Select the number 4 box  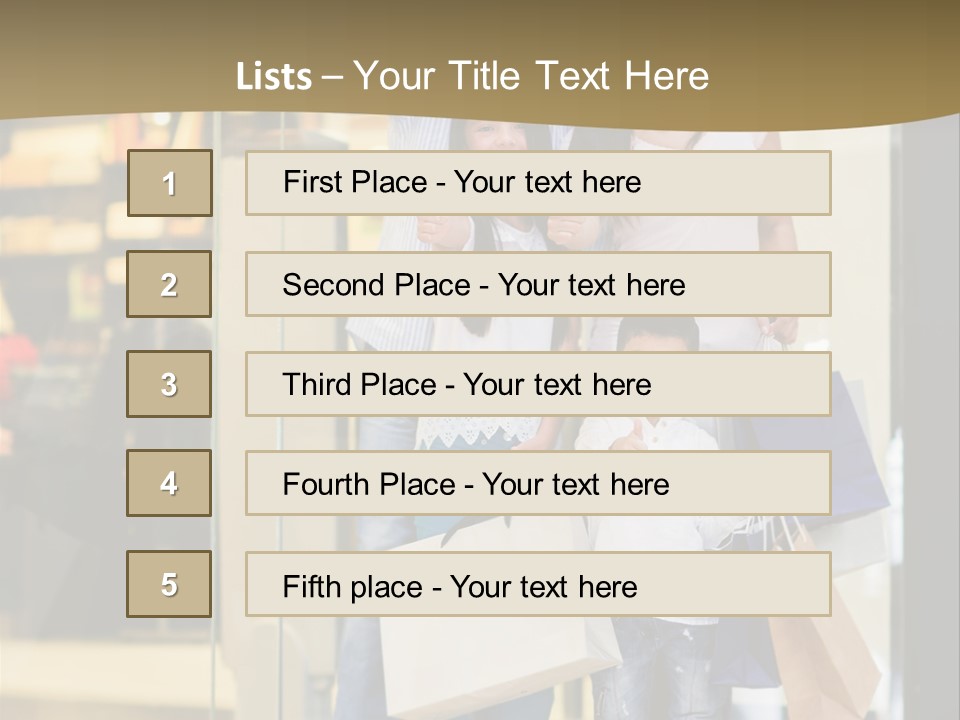[169, 483]
